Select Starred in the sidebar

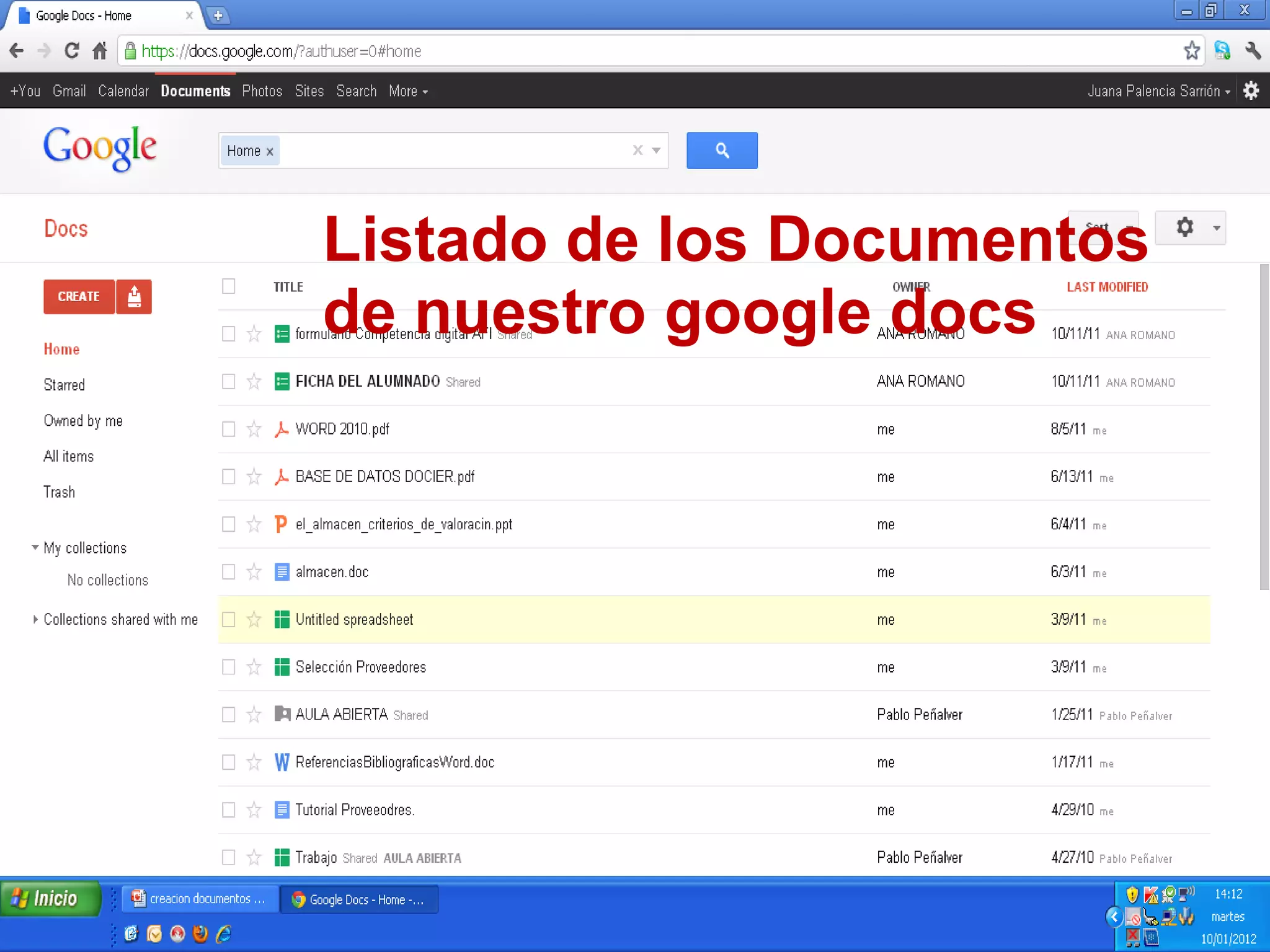click(64, 385)
